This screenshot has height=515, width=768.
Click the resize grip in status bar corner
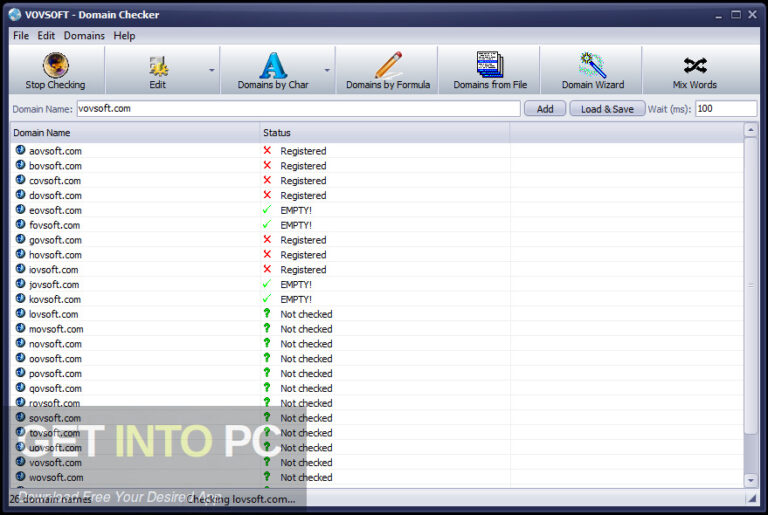tap(751, 498)
